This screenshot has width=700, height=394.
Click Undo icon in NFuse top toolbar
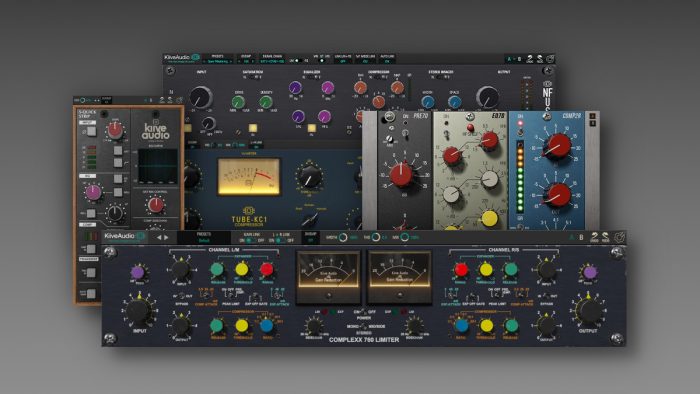pos(529,59)
